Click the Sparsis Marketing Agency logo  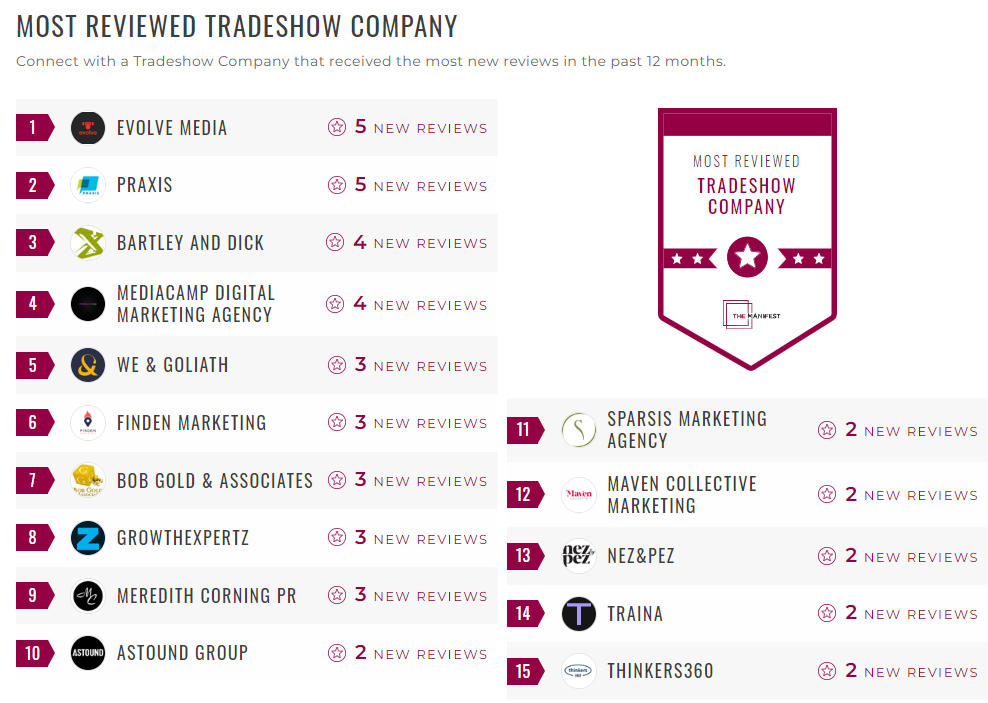tap(579, 430)
